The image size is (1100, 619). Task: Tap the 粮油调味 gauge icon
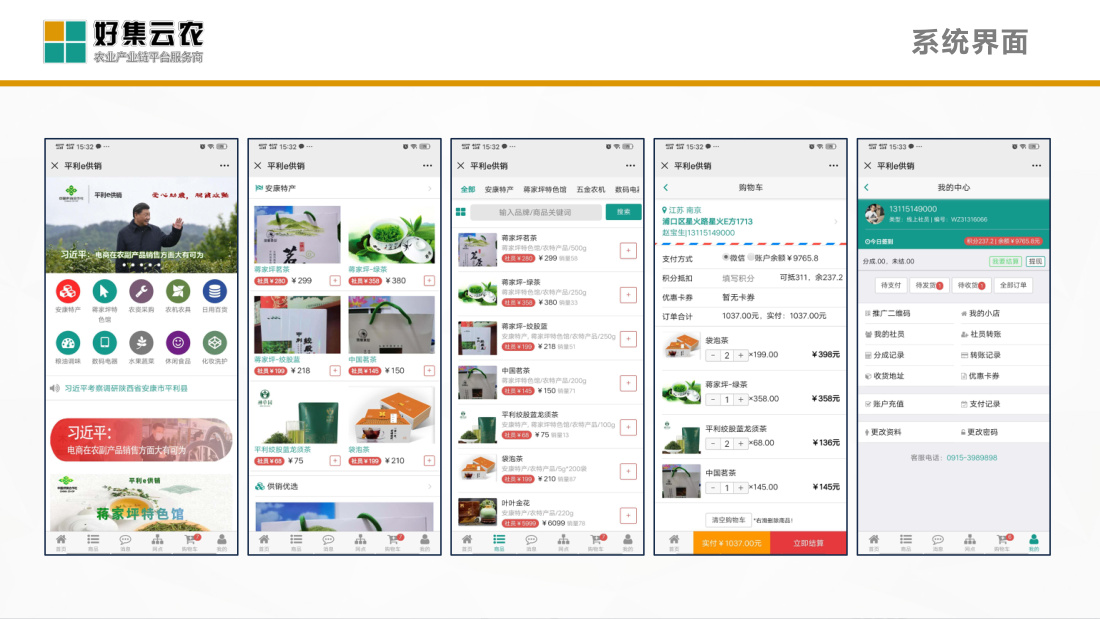point(68,343)
